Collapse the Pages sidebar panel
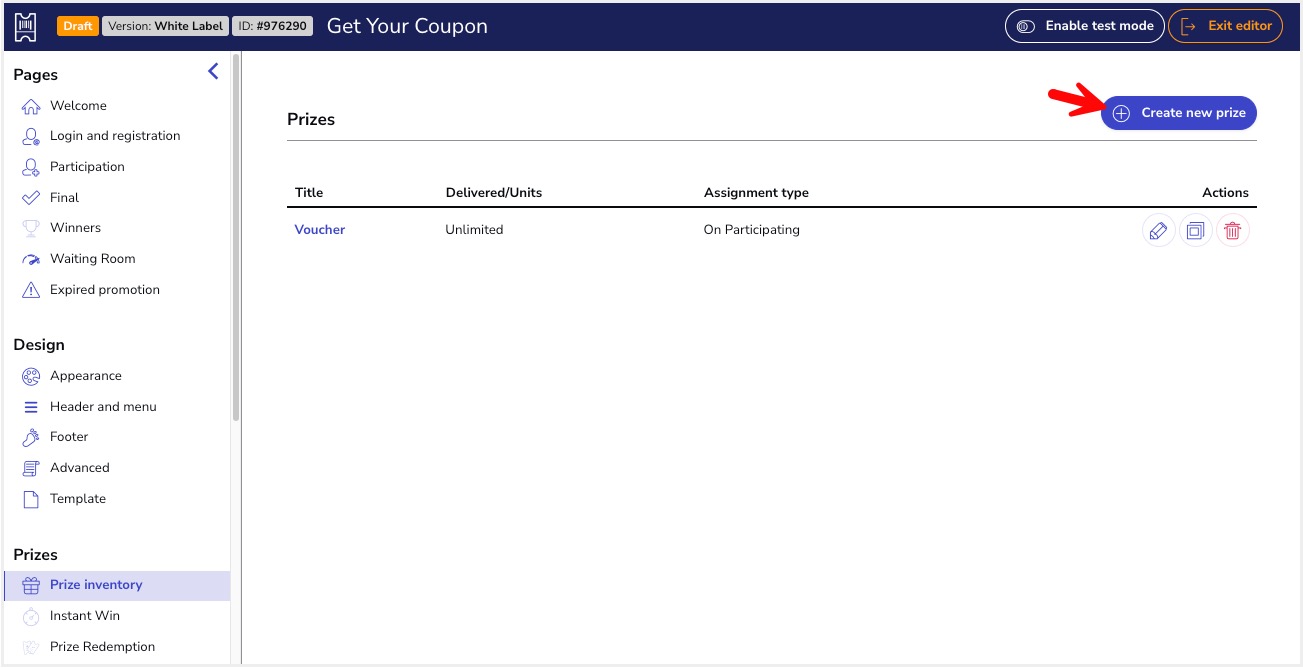 tap(212, 71)
